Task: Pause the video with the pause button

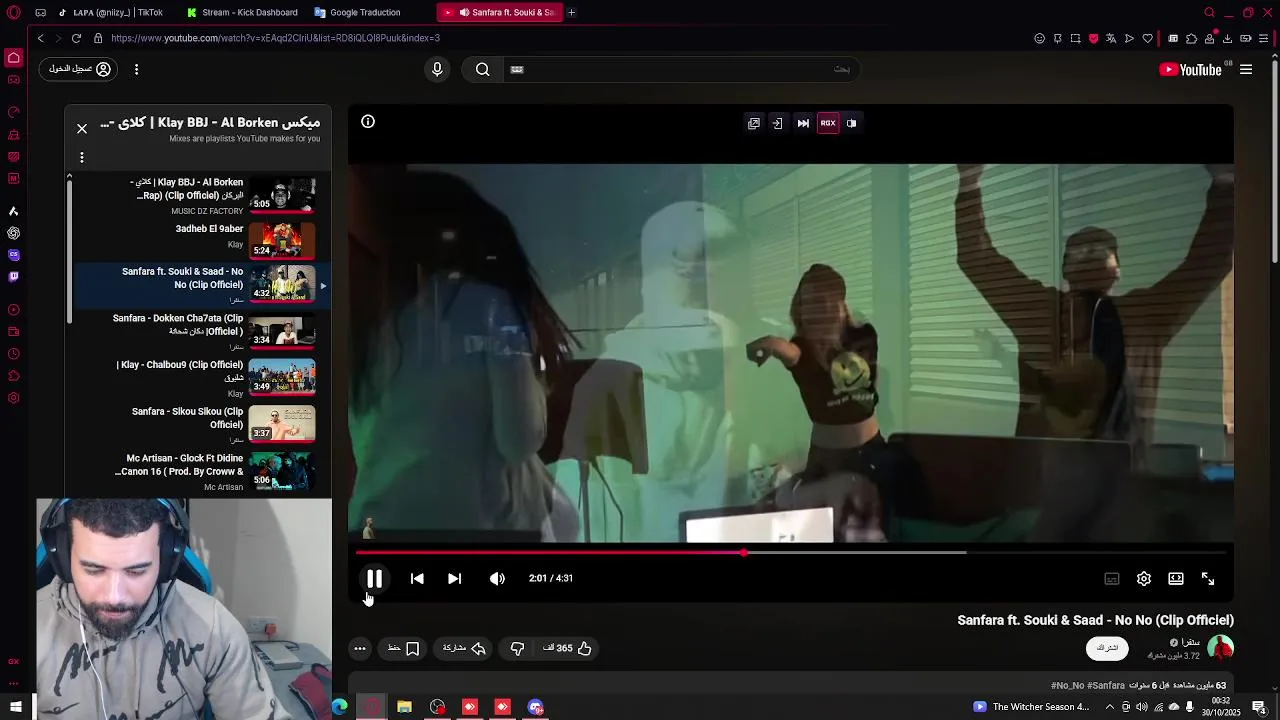Action: [374, 578]
